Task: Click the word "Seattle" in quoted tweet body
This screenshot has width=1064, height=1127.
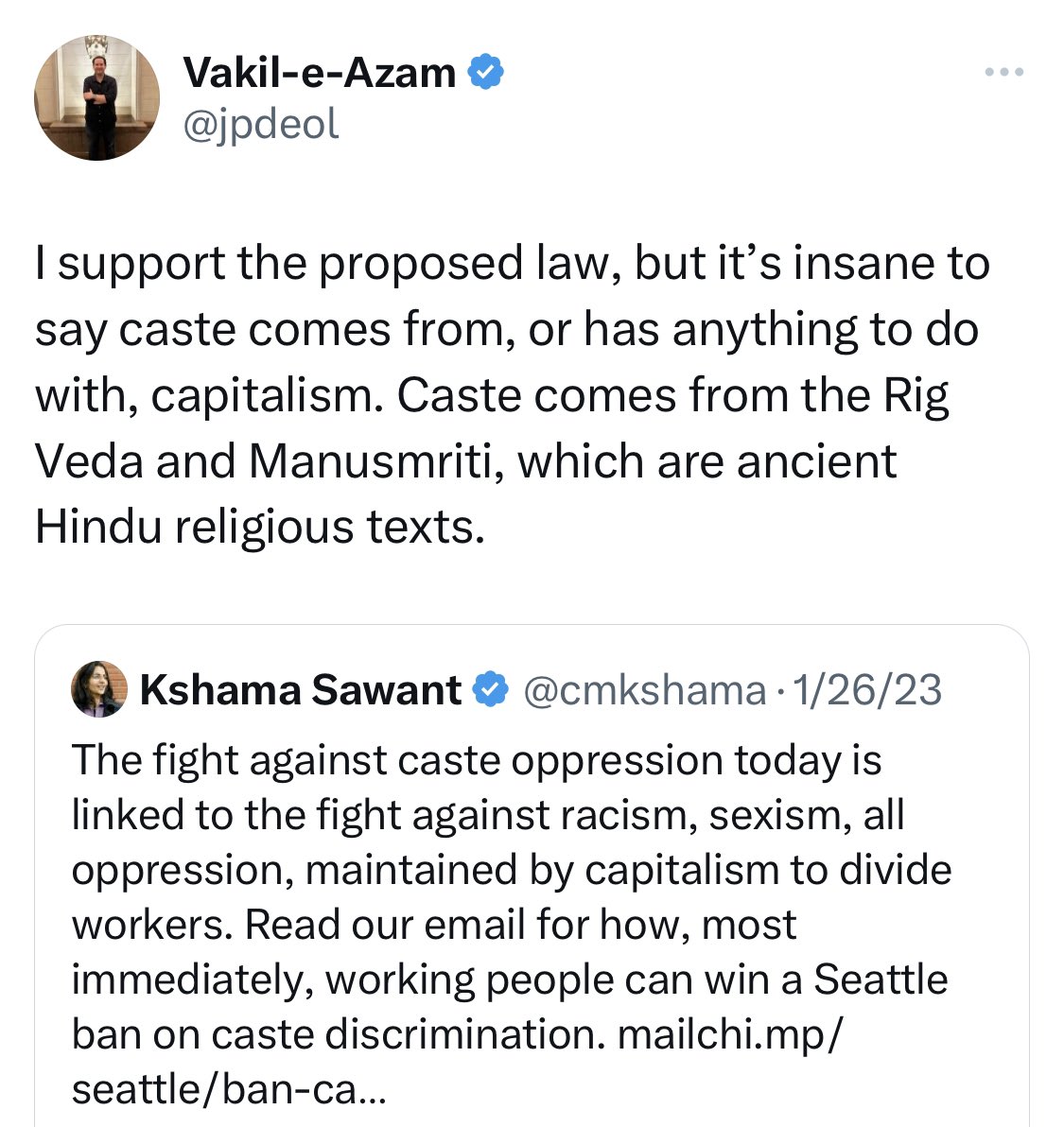Action: tap(881, 980)
